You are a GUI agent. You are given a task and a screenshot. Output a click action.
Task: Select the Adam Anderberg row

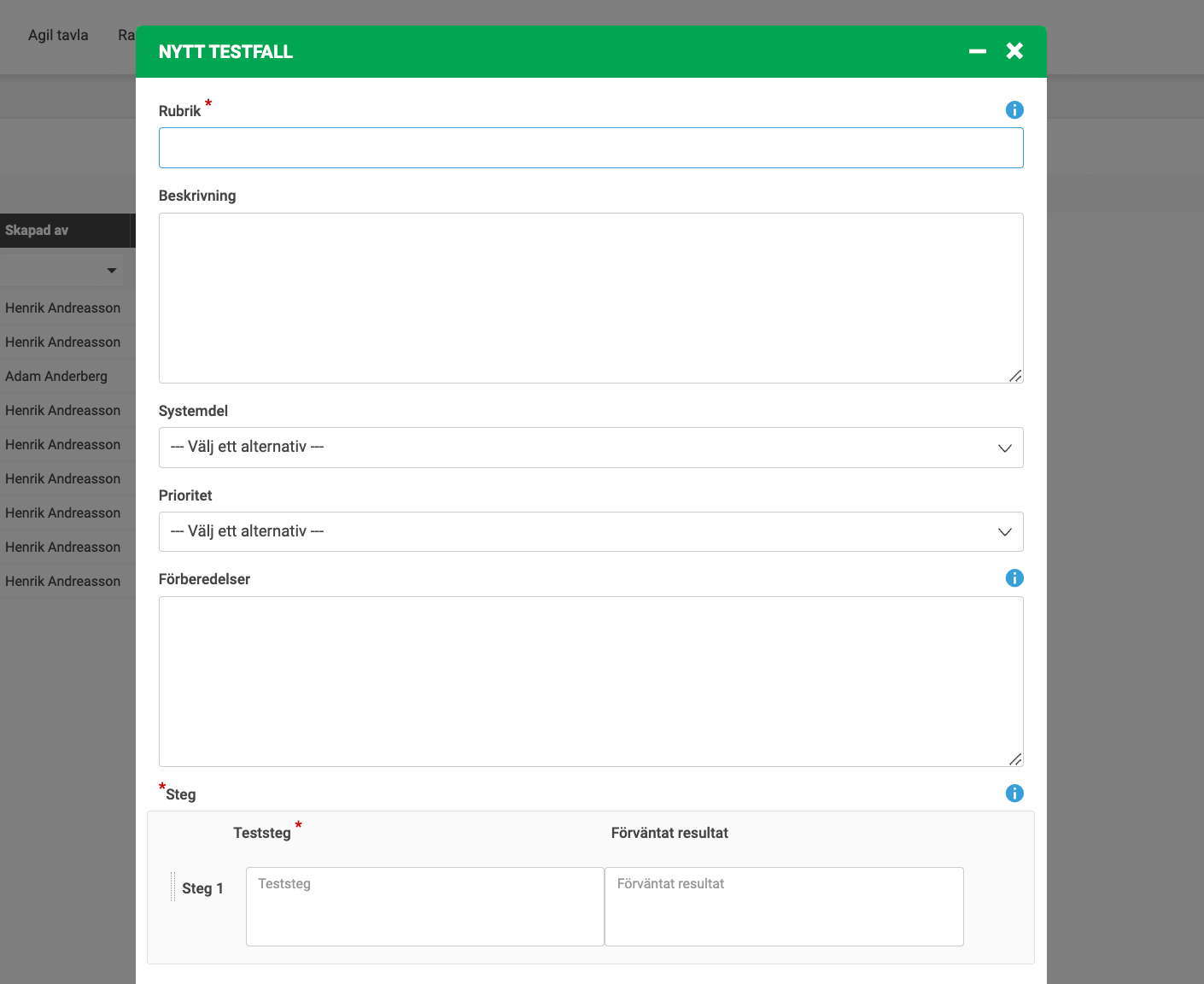click(x=56, y=376)
